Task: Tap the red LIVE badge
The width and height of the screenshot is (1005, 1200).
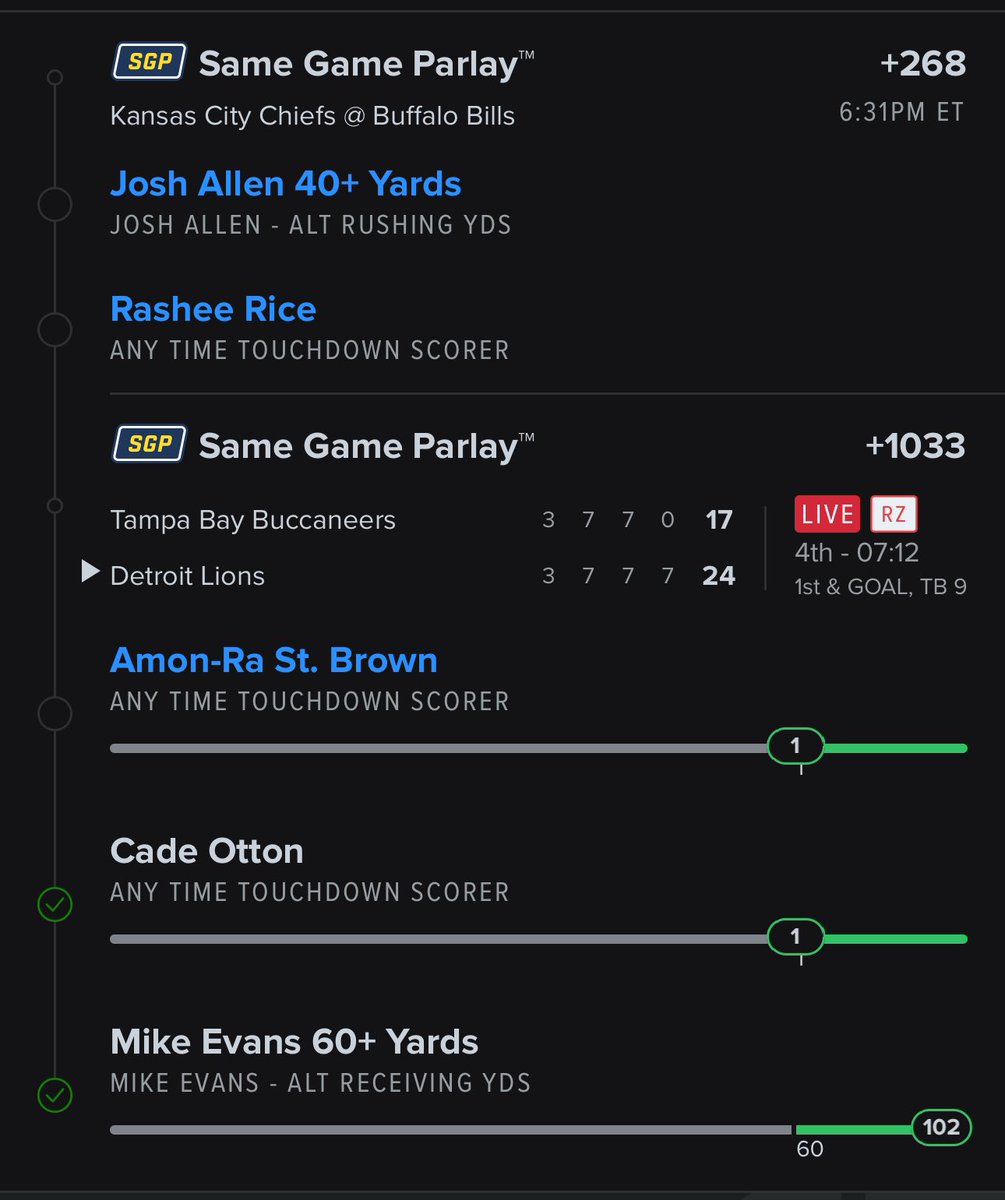Action: point(827,514)
